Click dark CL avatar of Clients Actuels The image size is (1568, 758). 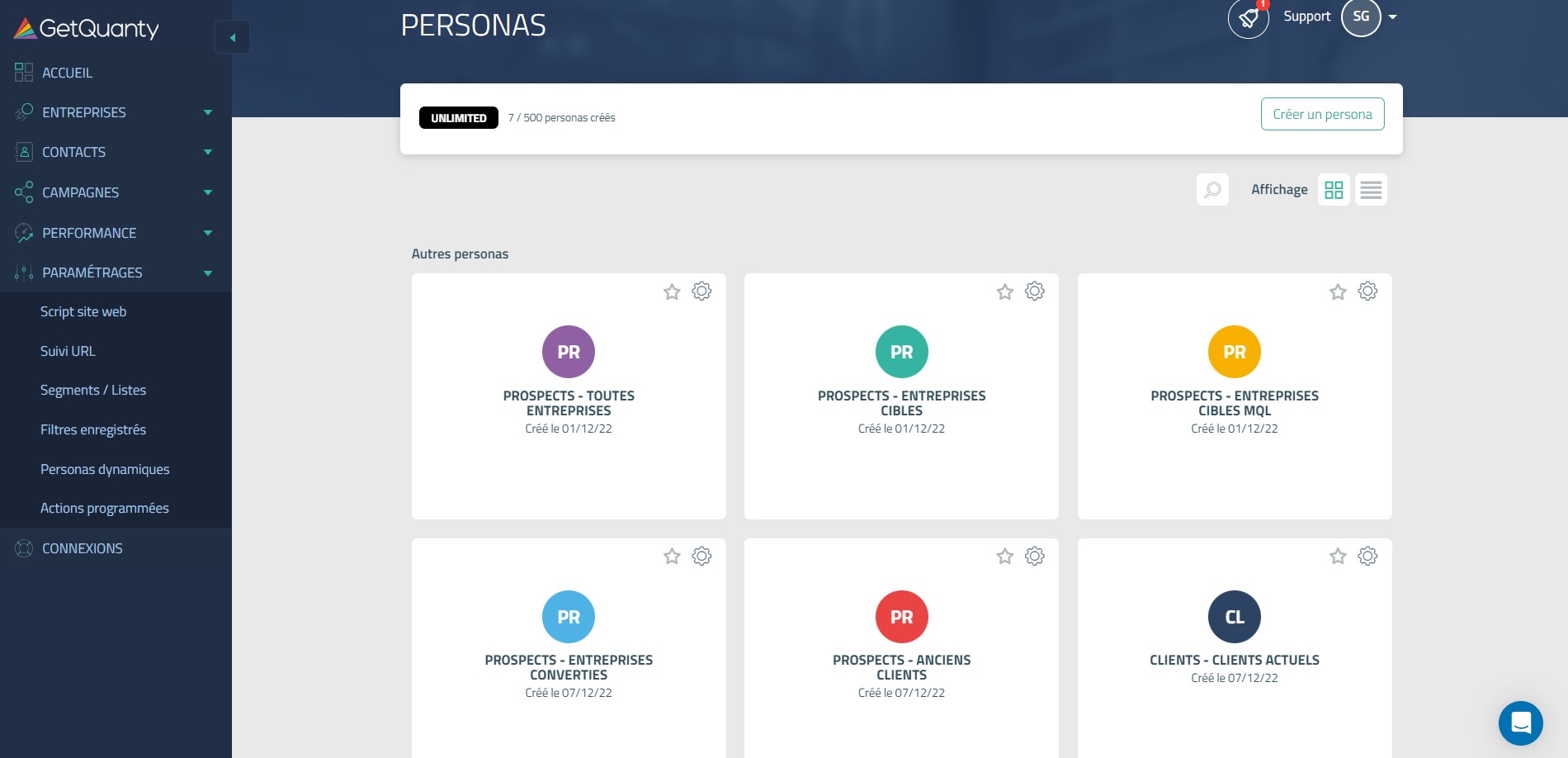(1235, 617)
